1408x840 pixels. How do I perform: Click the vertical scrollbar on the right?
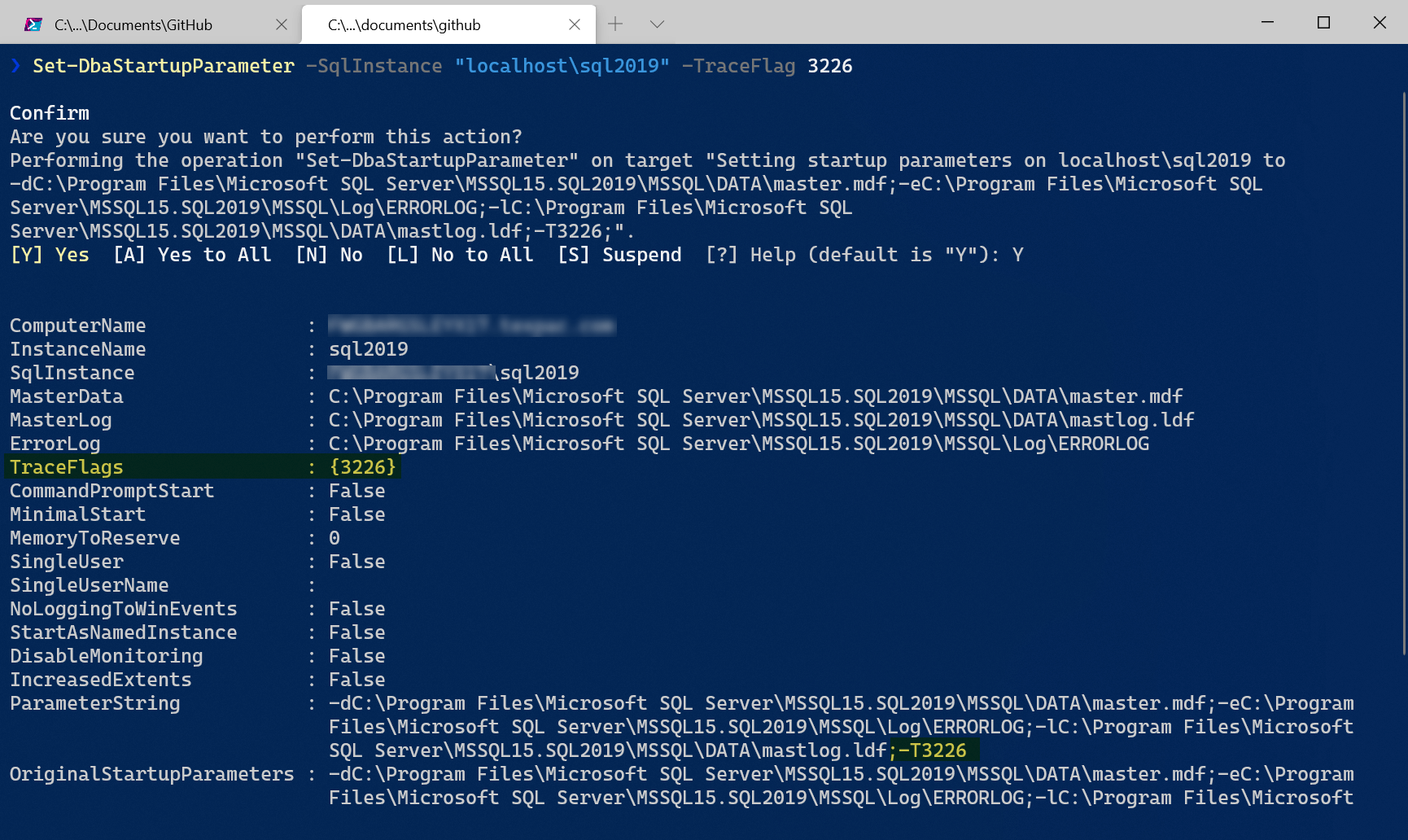click(x=1403, y=374)
